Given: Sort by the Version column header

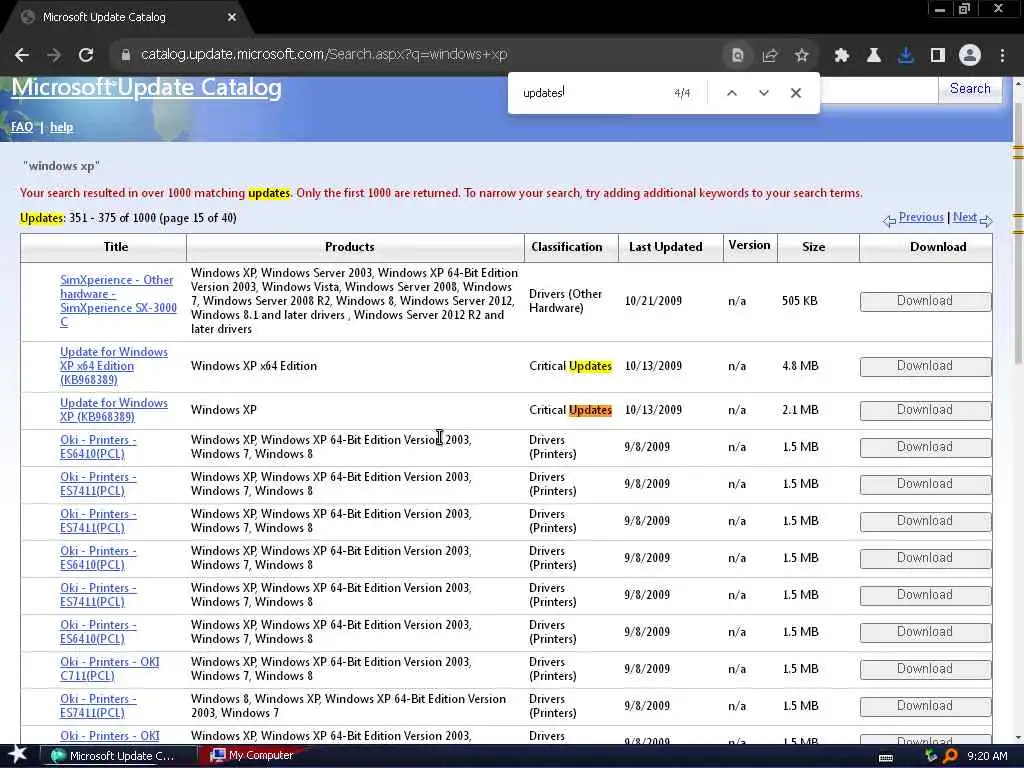Looking at the screenshot, I should click(x=749, y=246).
